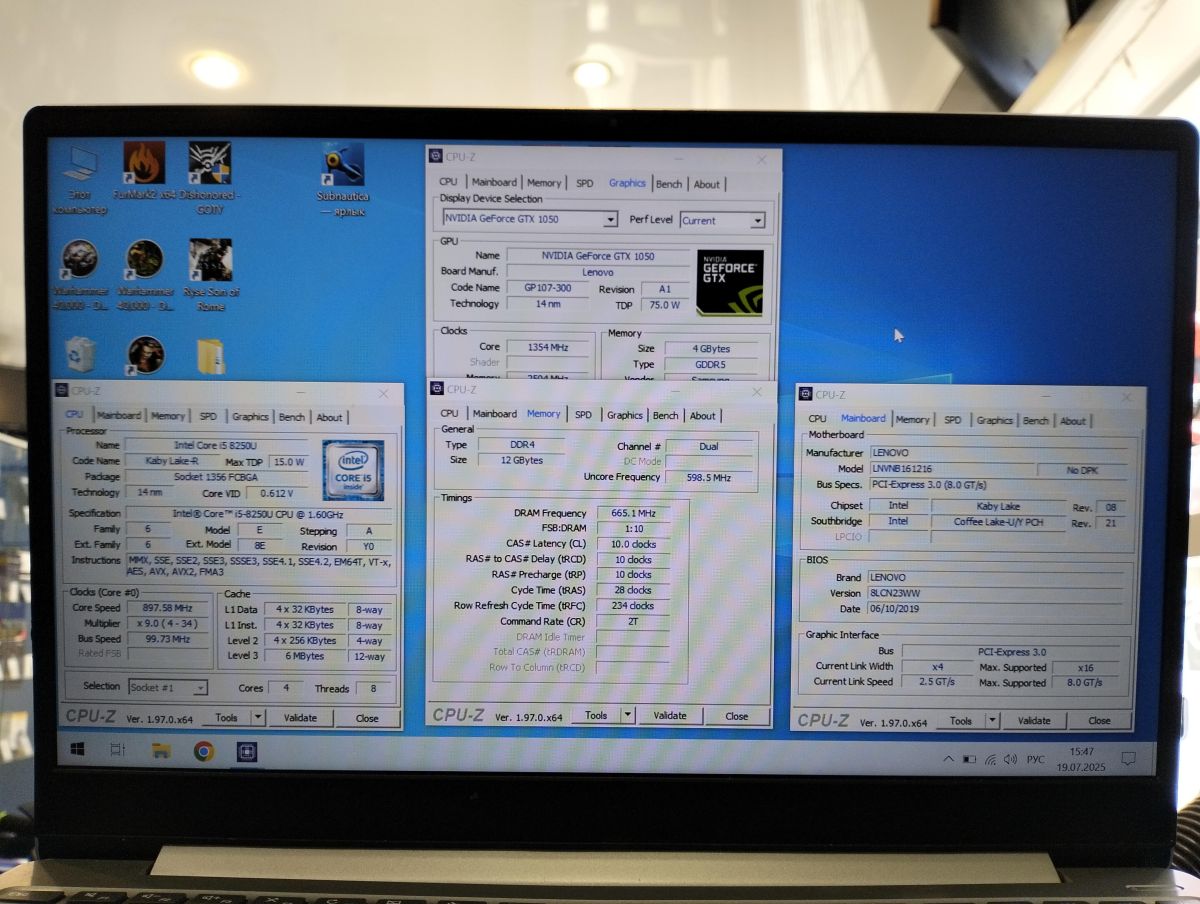The height and width of the screenshot is (904, 1200).
Task: Click the Close button in the Mainboard window
Action: [1099, 720]
